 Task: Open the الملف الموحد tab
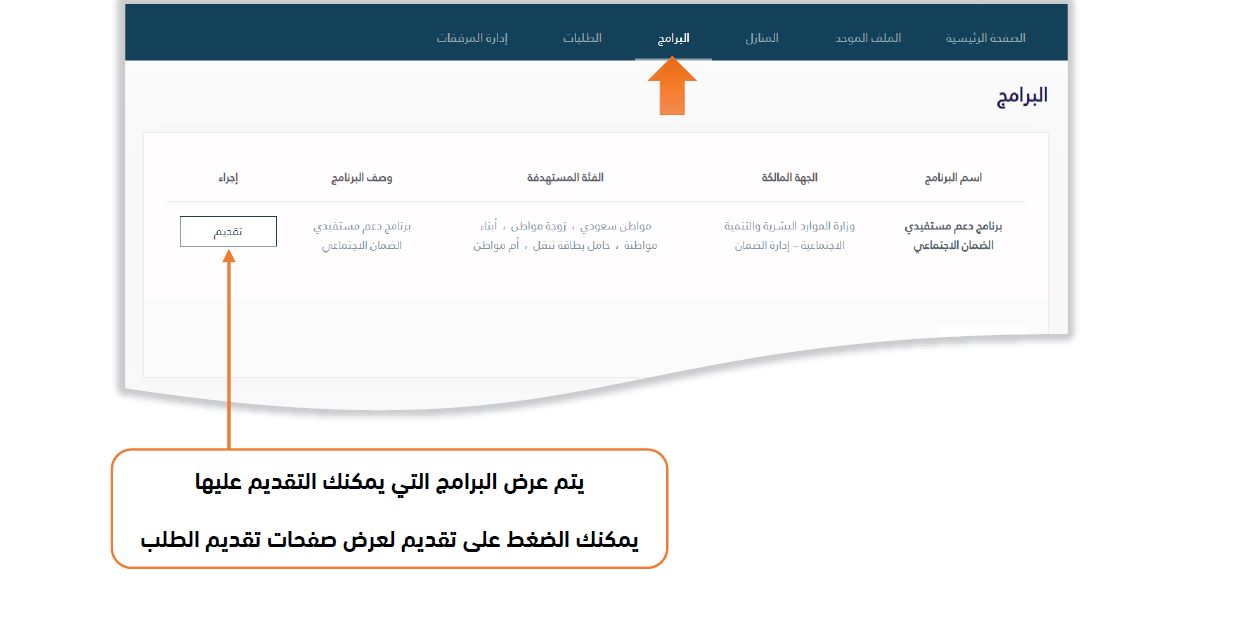868,38
